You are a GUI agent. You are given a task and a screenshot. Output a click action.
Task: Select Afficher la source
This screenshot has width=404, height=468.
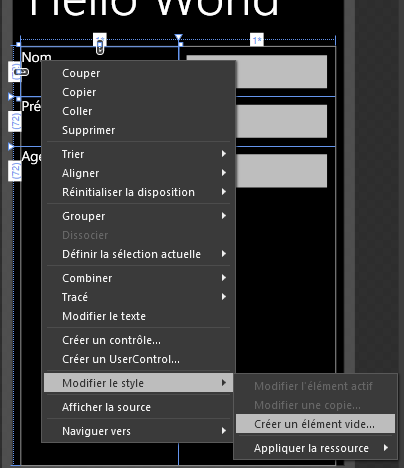138,407
